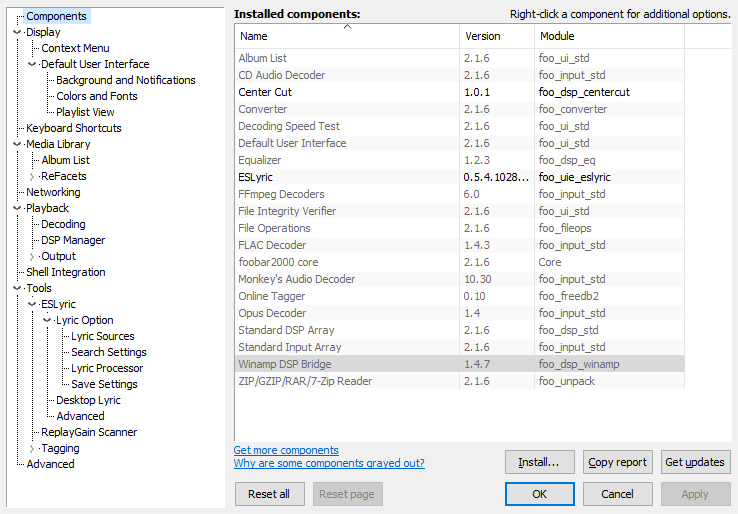Screen dimensions: 738x514
Task: Expand the ReFacets node
Action: pyautogui.click(x=32, y=176)
